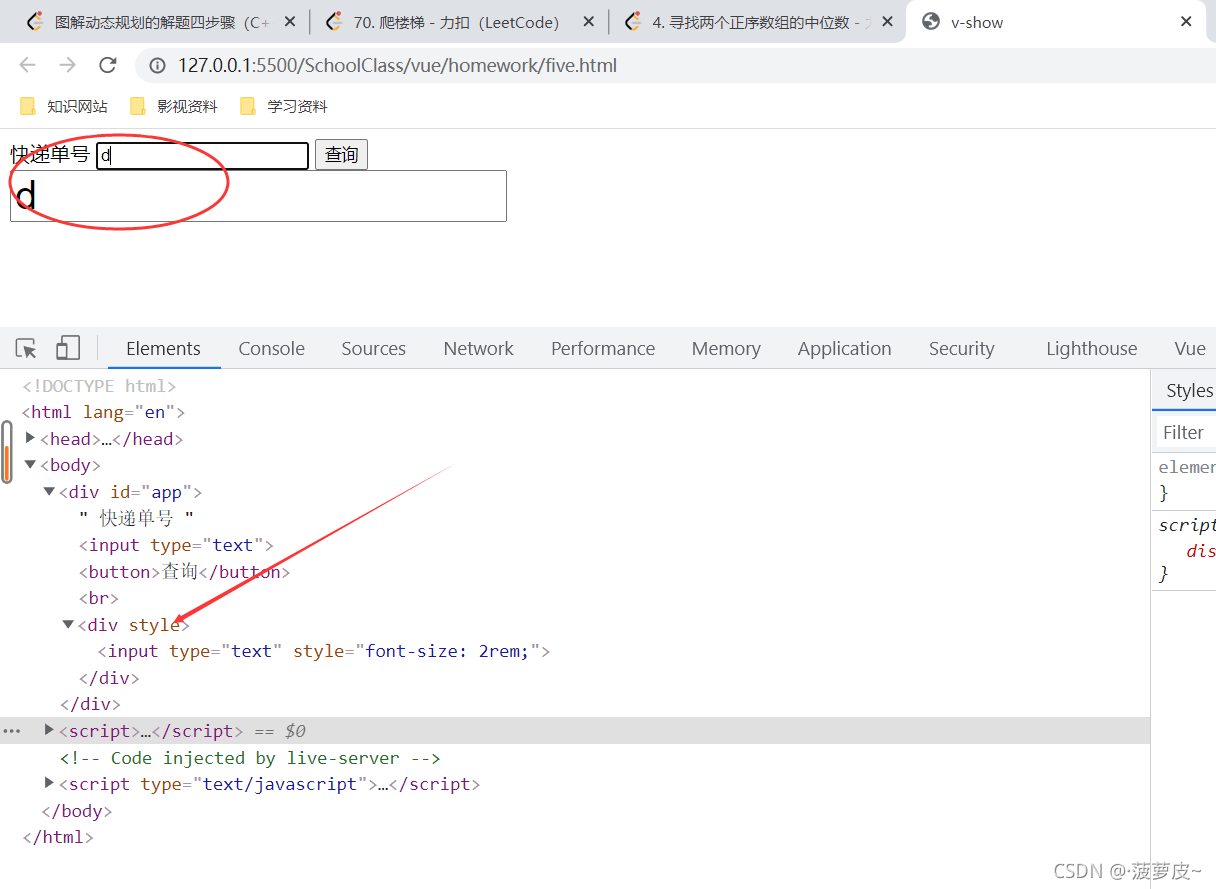1216x889 pixels.
Task: Close the 爬楼梯 LeetCode browser tab
Action: [588, 22]
